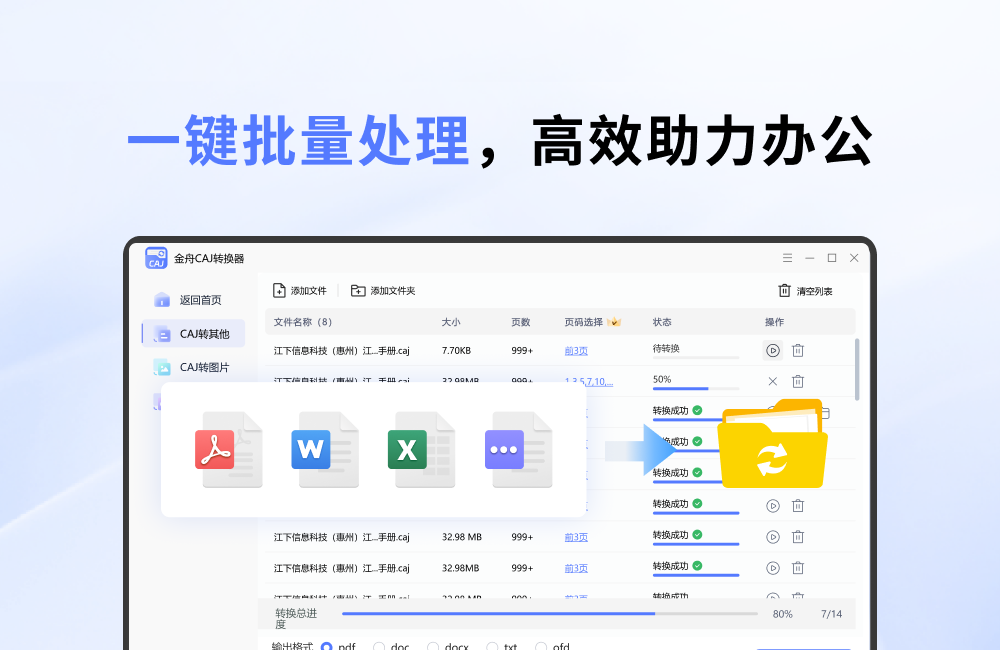This screenshot has width=1000, height=650.
Task: Click the 金舟CAJ转换器 app logo
Action: point(157,258)
